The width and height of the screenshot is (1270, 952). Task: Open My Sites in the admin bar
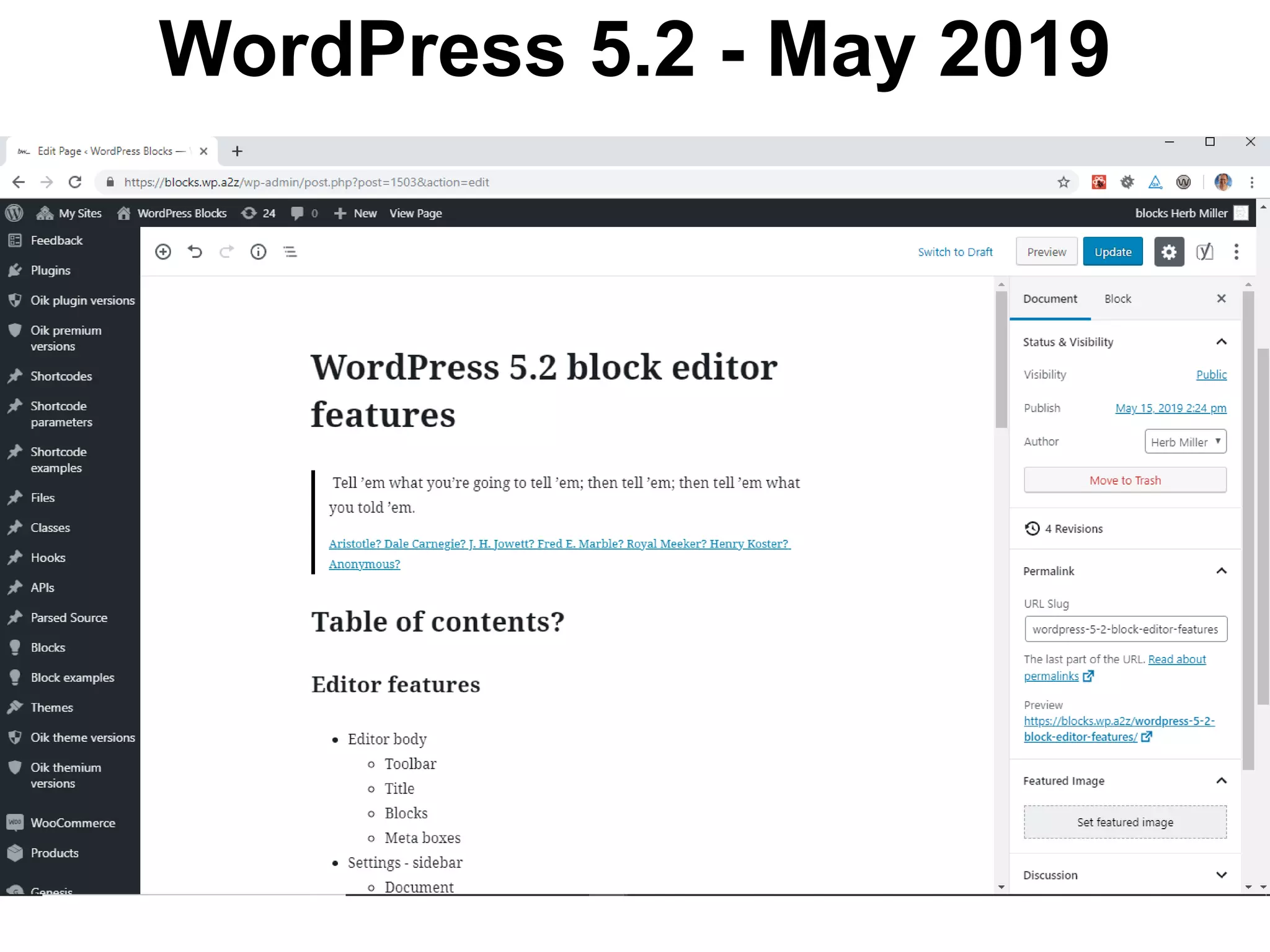point(69,213)
